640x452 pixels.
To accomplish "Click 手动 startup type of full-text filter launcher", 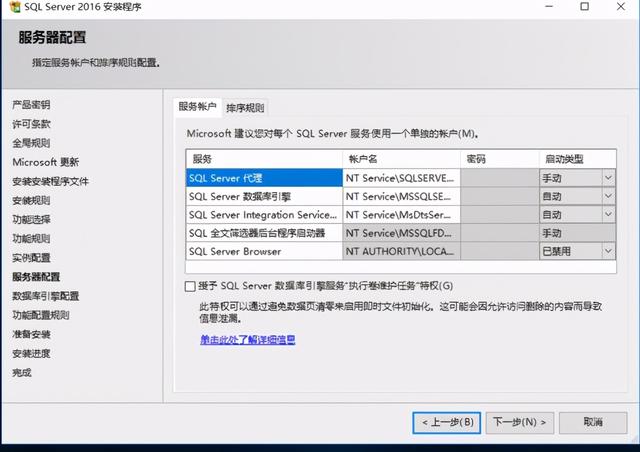I will tap(578, 233).
